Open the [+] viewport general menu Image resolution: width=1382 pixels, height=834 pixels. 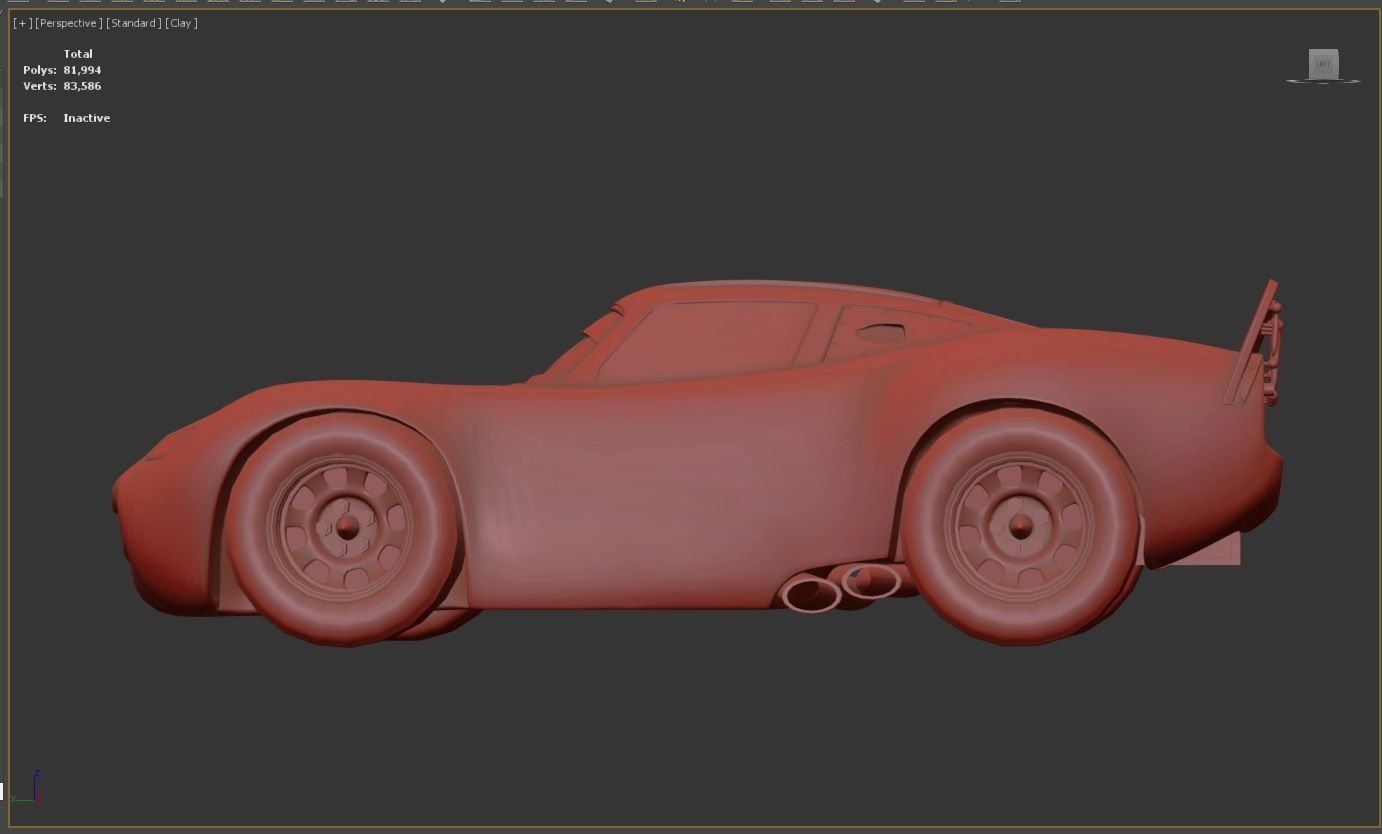(x=22, y=23)
